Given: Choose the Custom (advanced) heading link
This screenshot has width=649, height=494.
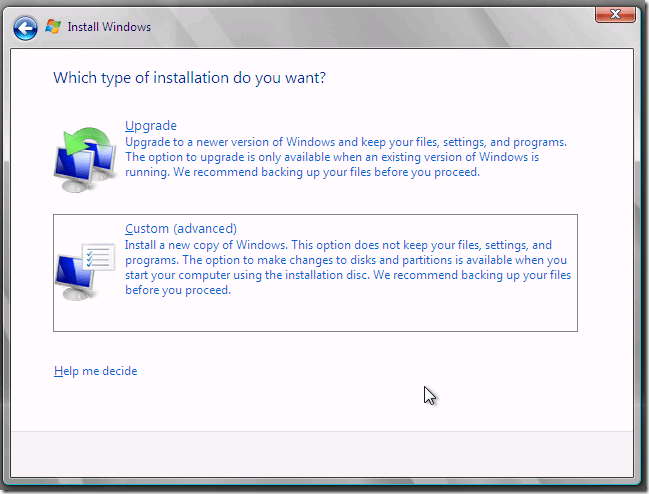Looking at the screenshot, I should click(x=180, y=229).
